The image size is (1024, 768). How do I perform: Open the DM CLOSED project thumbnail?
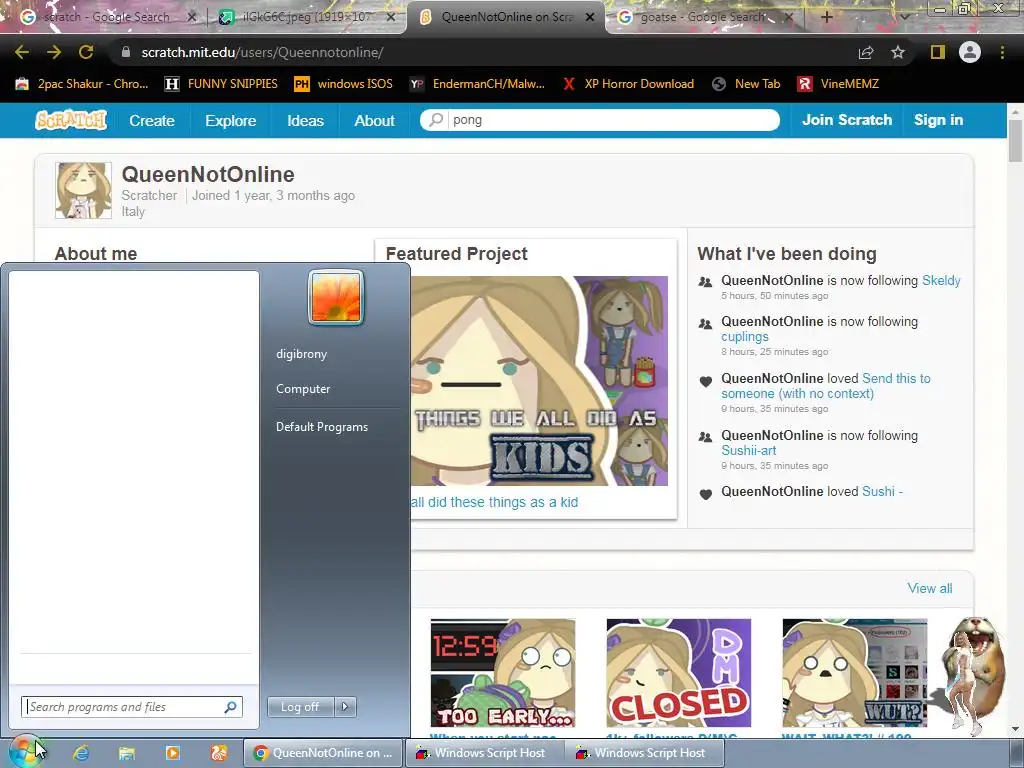(679, 673)
